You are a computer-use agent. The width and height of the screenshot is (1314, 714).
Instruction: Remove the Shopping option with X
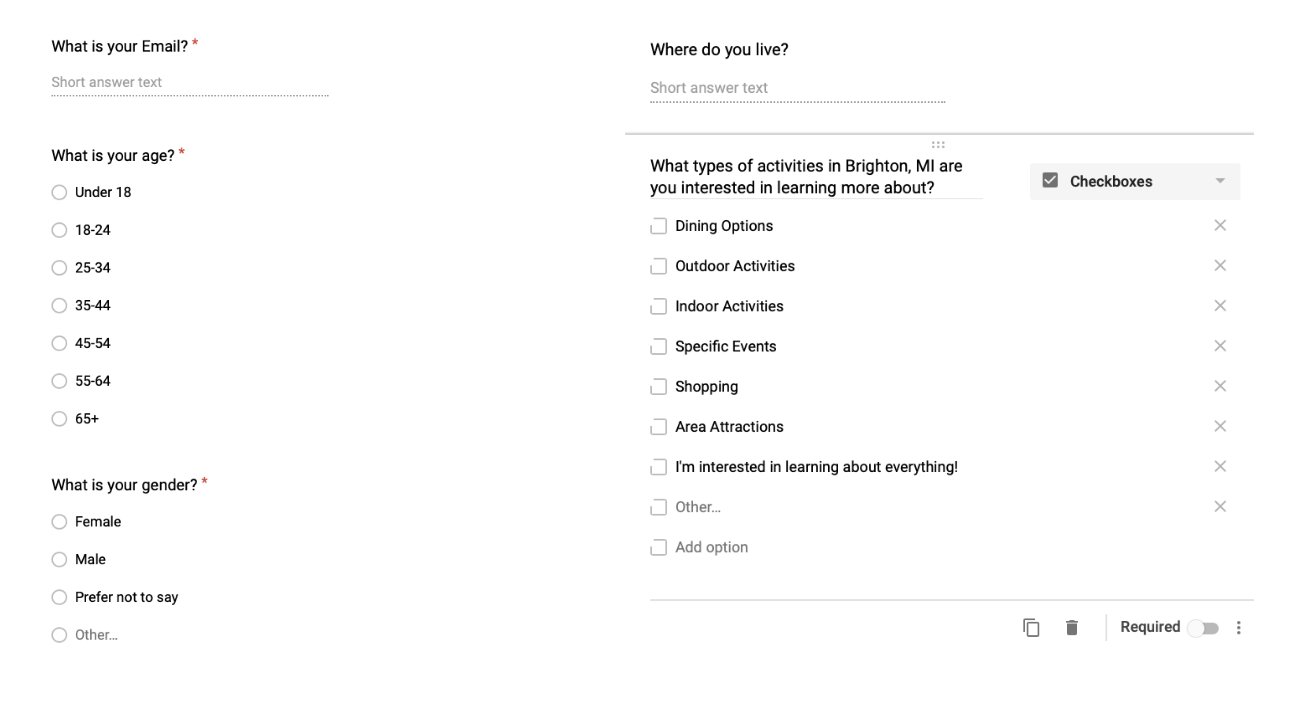click(x=1220, y=386)
